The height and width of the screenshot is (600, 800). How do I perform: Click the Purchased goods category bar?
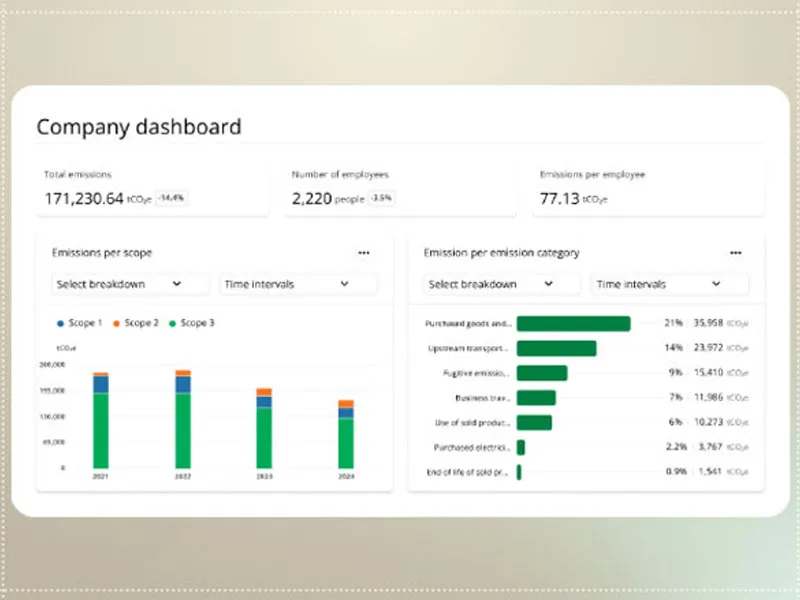(573, 324)
